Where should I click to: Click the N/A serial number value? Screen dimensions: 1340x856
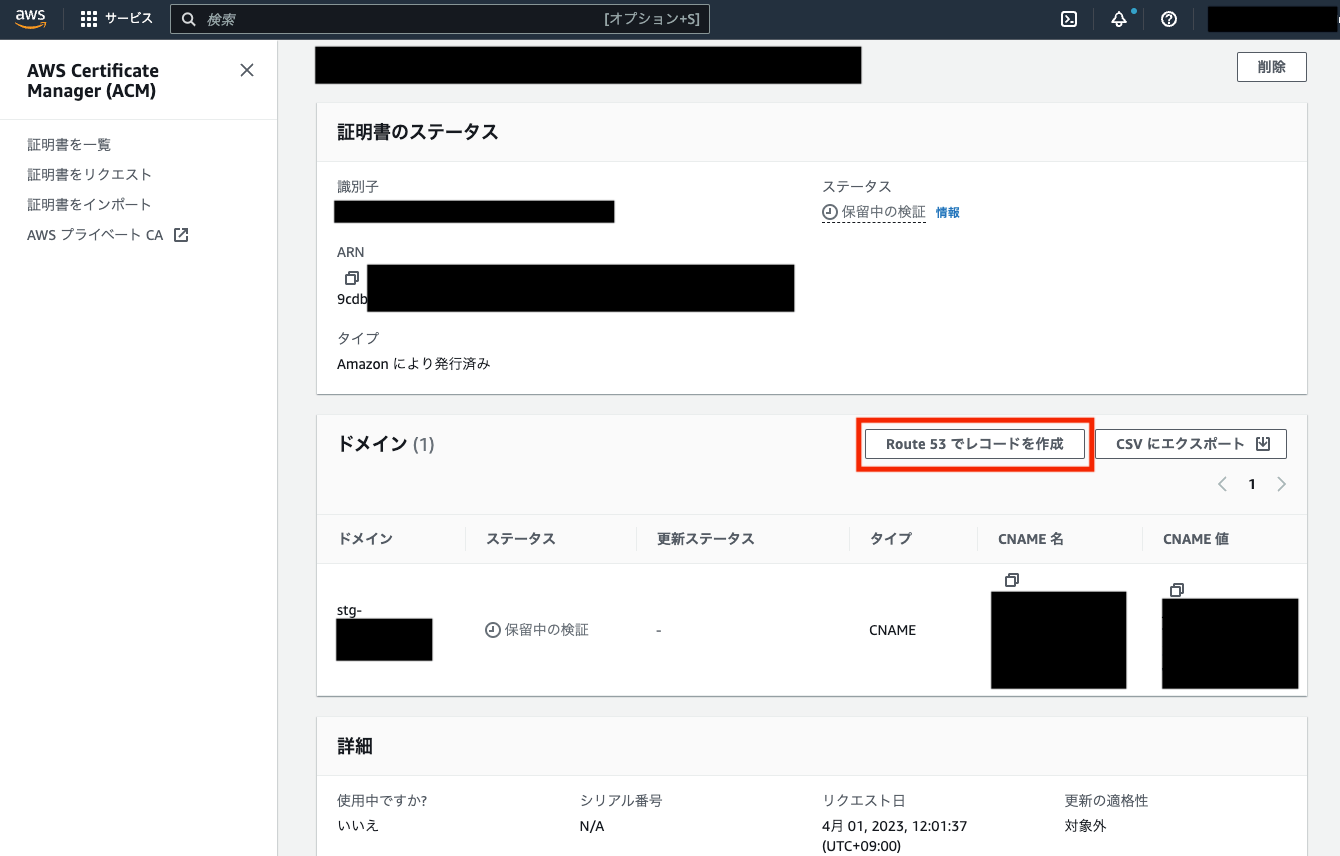[x=592, y=826]
